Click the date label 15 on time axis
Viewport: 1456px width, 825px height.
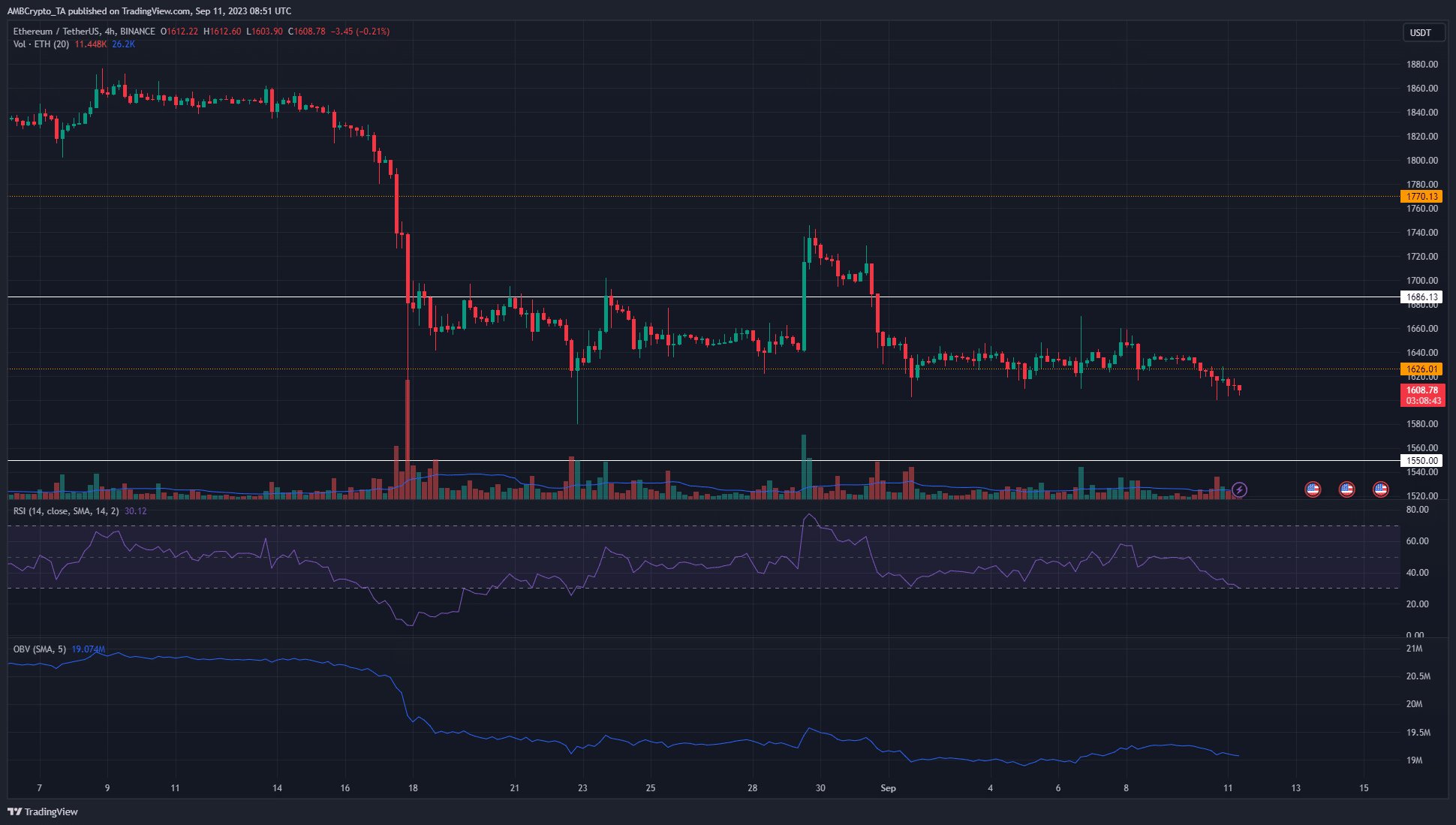click(x=1364, y=788)
